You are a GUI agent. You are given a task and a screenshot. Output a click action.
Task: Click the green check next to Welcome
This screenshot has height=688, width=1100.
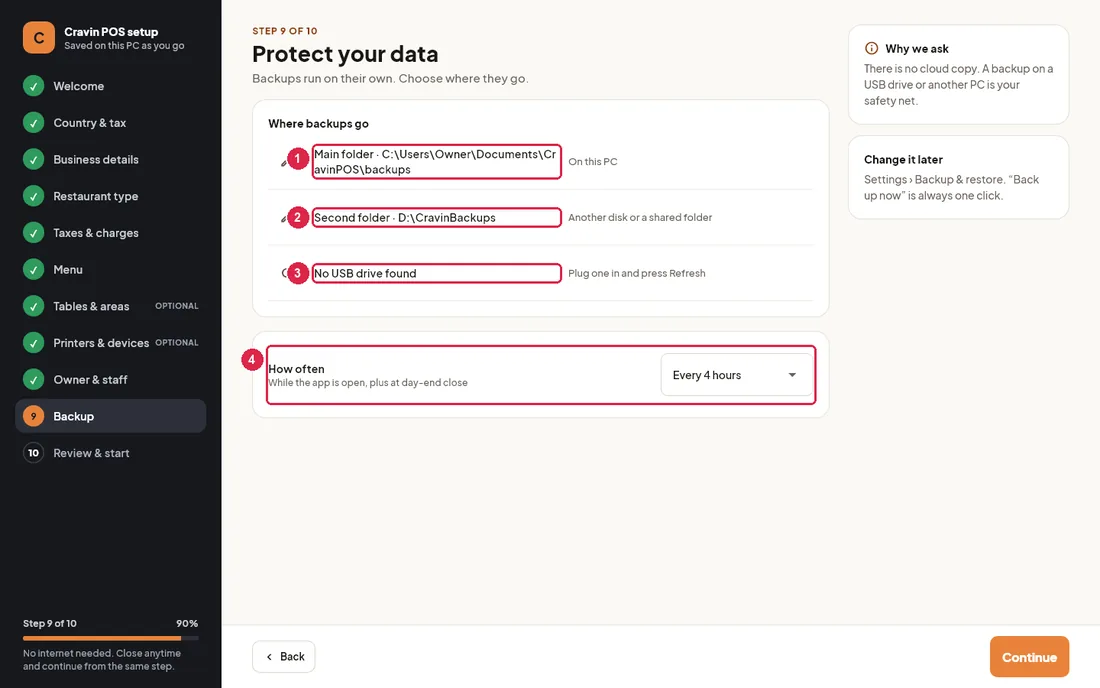[x=33, y=86]
